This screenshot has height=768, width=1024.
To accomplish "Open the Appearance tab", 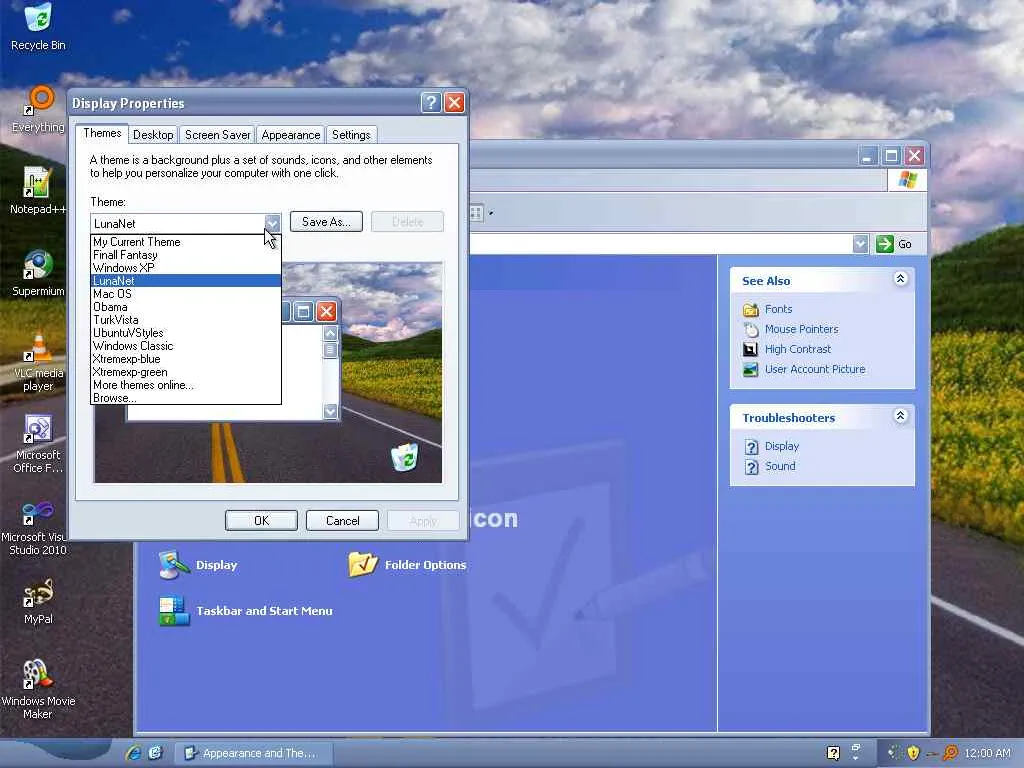I will (x=291, y=135).
